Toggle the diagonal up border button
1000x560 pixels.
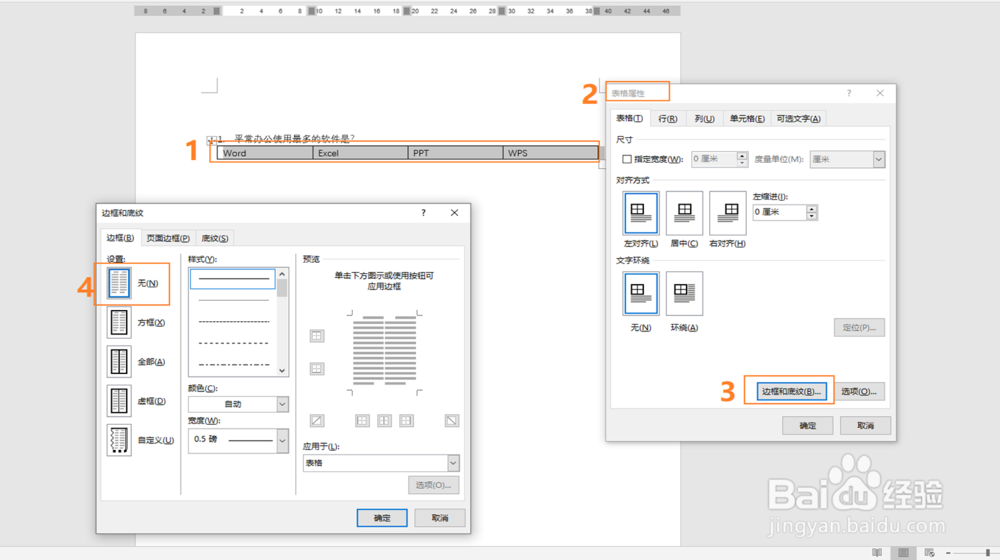pos(317,420)
